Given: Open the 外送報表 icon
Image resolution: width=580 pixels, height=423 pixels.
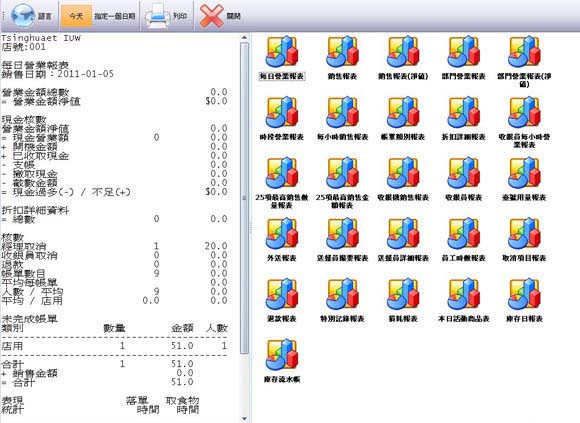Looking at the screenshot, I should tap(281, 240).
